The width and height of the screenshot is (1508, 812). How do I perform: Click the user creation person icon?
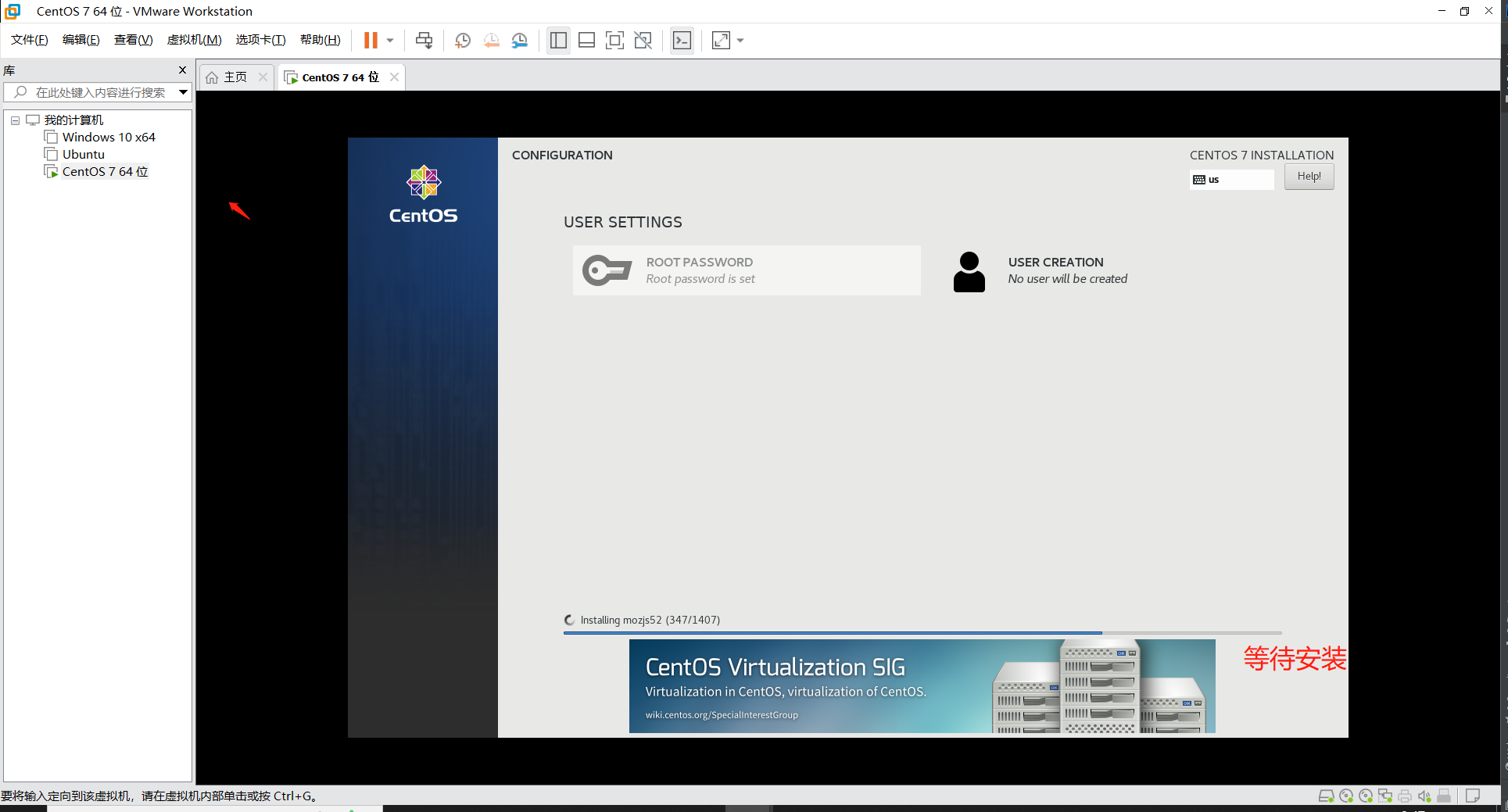(x=969, y=271)
